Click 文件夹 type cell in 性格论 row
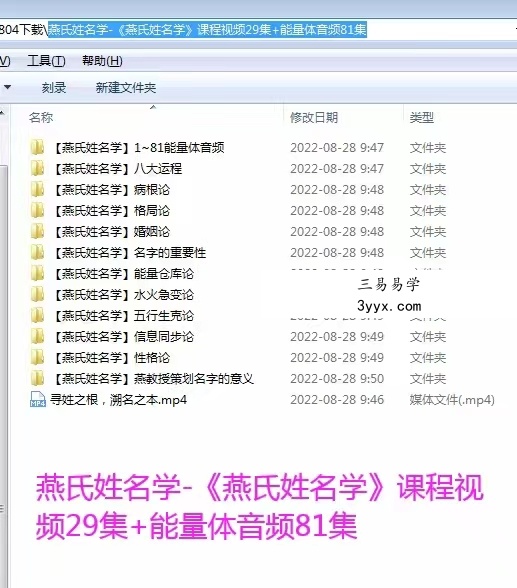 (428, 357)
